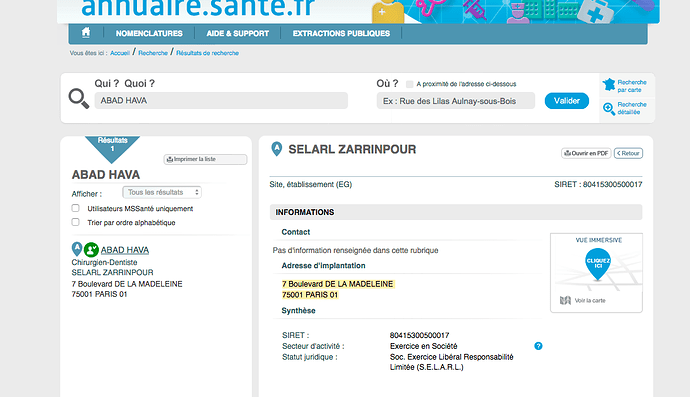The image size is (690, 397).
Task: Click the Valider button
Action: point(567,101)
